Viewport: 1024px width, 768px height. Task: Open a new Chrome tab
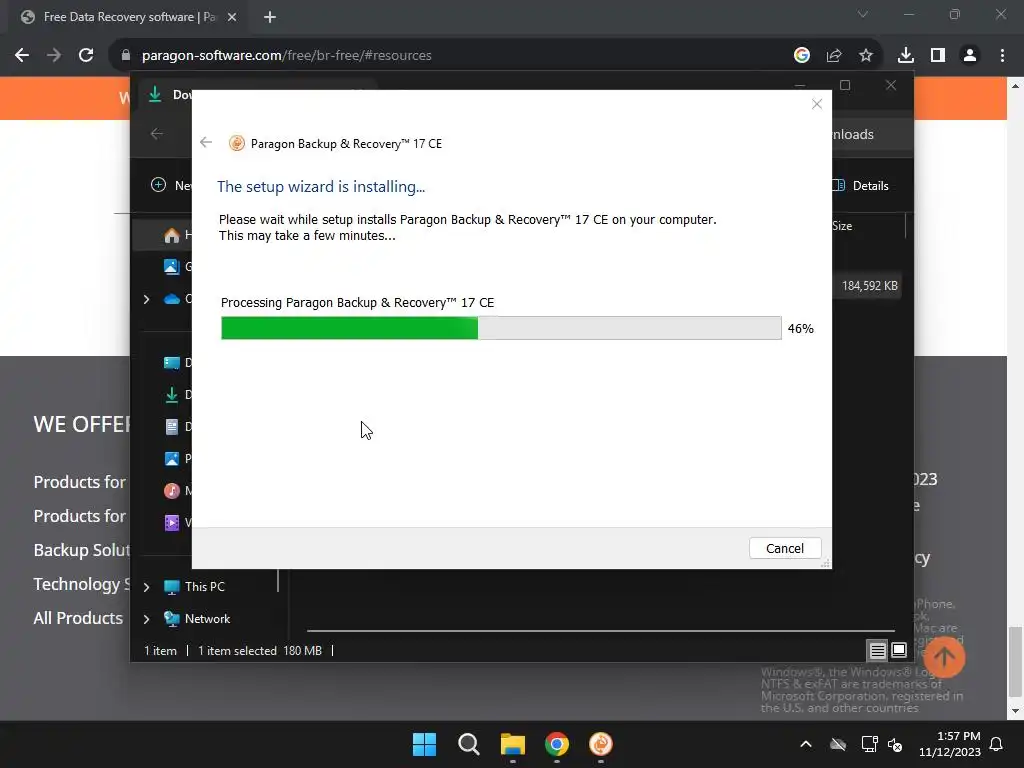[270, 17]
